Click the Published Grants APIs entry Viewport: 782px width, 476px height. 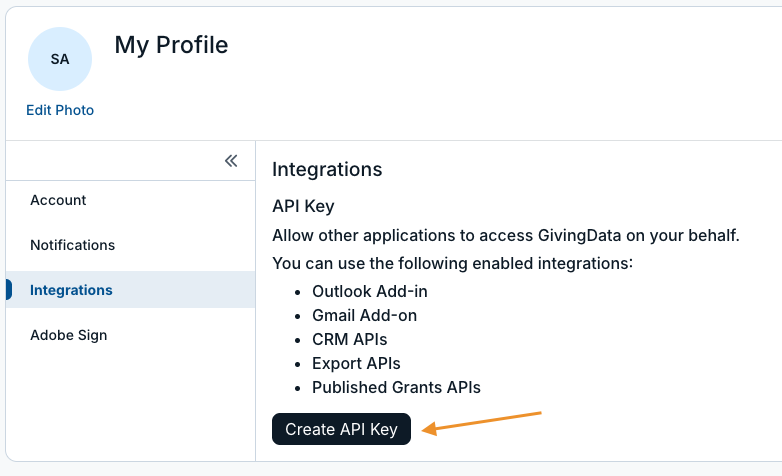tap(396, 387)
